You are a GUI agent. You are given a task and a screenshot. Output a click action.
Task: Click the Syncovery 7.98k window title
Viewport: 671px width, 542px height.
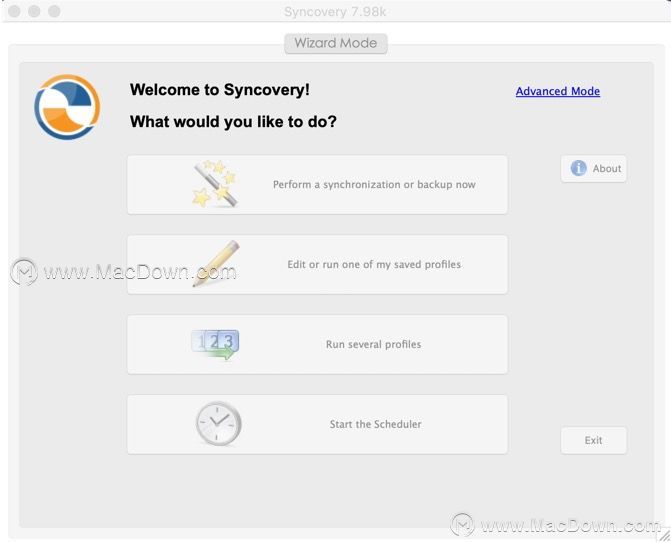(335, 12)
